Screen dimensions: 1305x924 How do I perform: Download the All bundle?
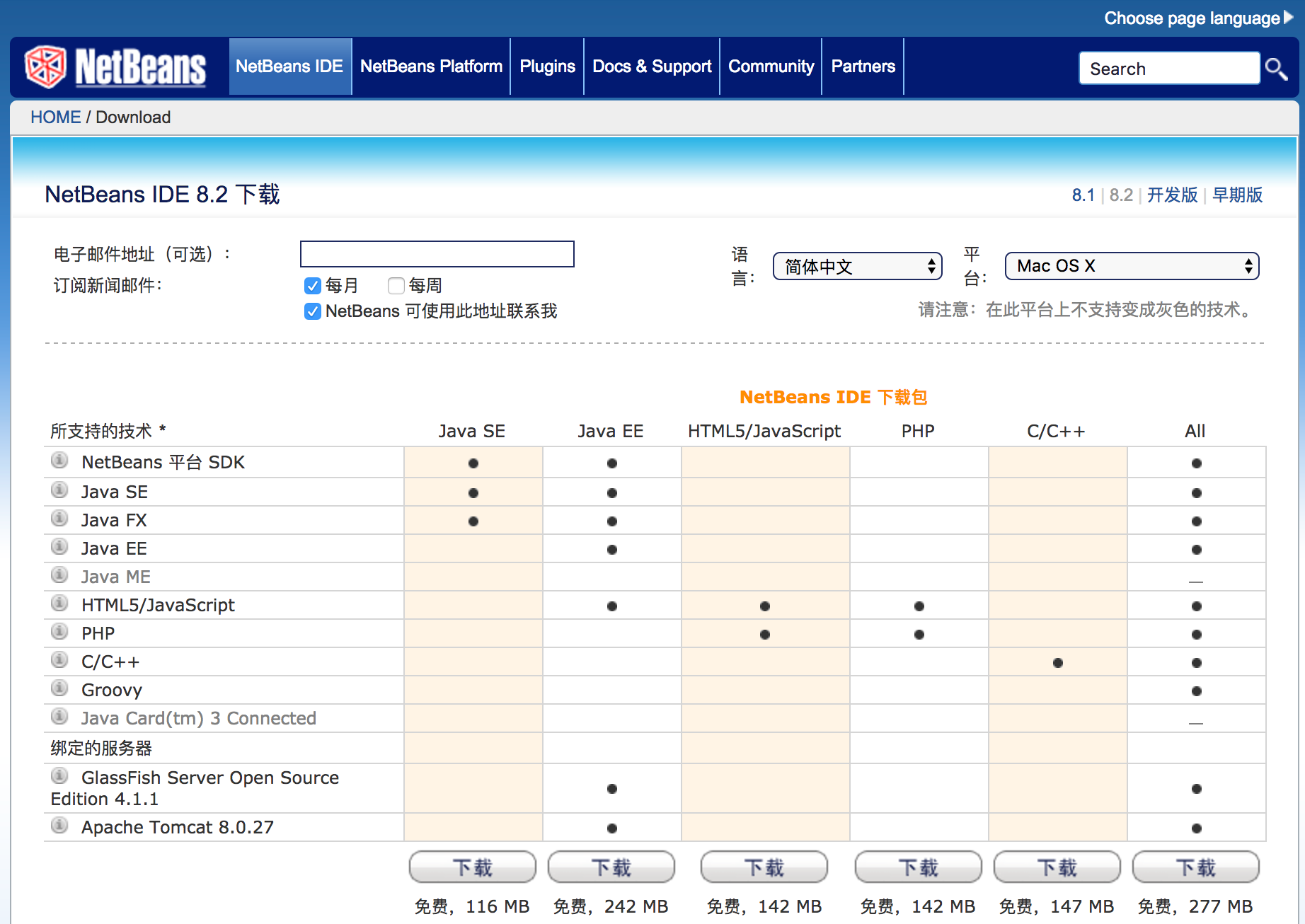pyautogui.click(x=1196, y=867)
